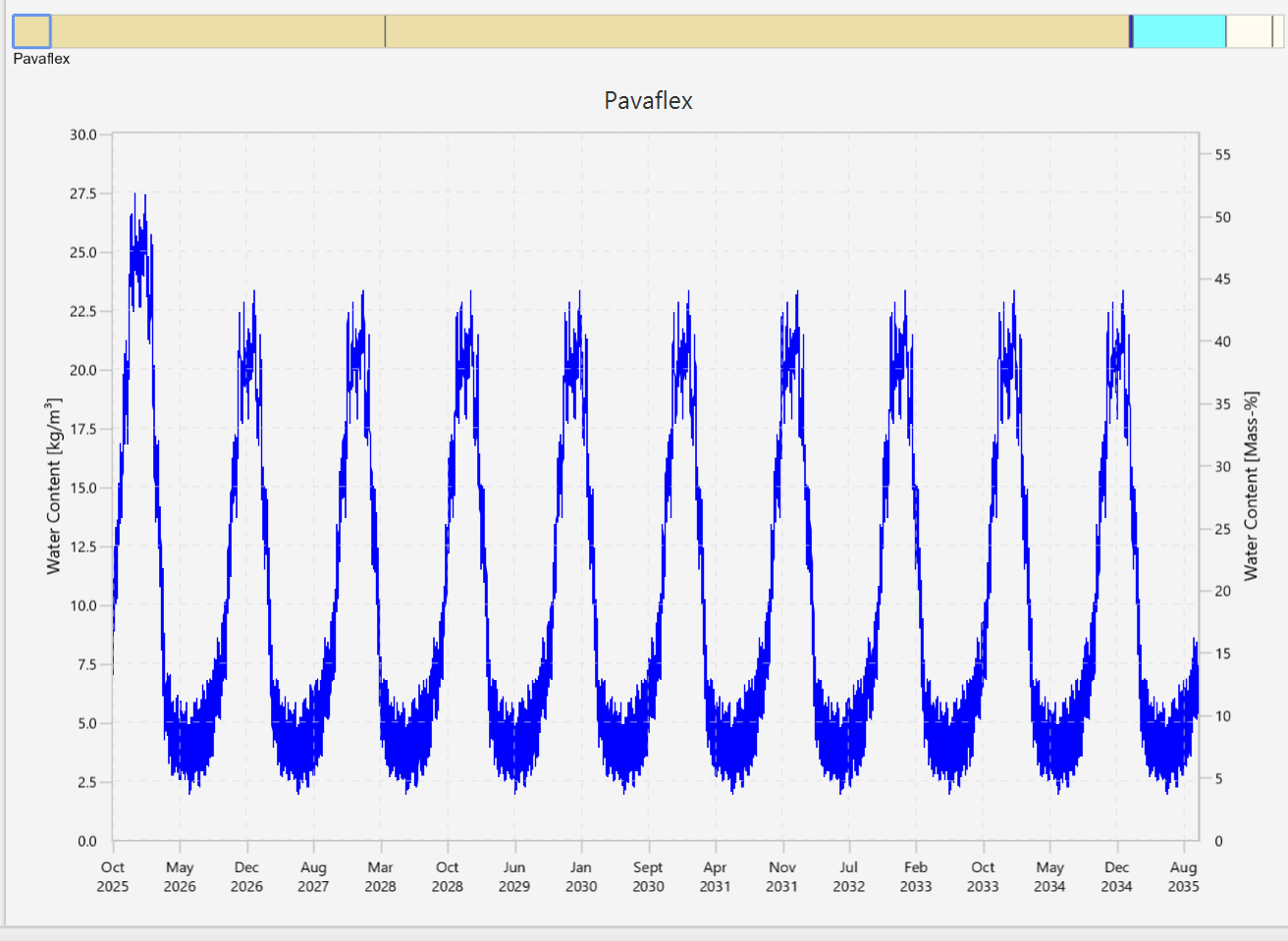Image resolution: width=1288 pixels, height=941 pixels.
Task: Click the 30.0 value on left axis
Action: 83,134
